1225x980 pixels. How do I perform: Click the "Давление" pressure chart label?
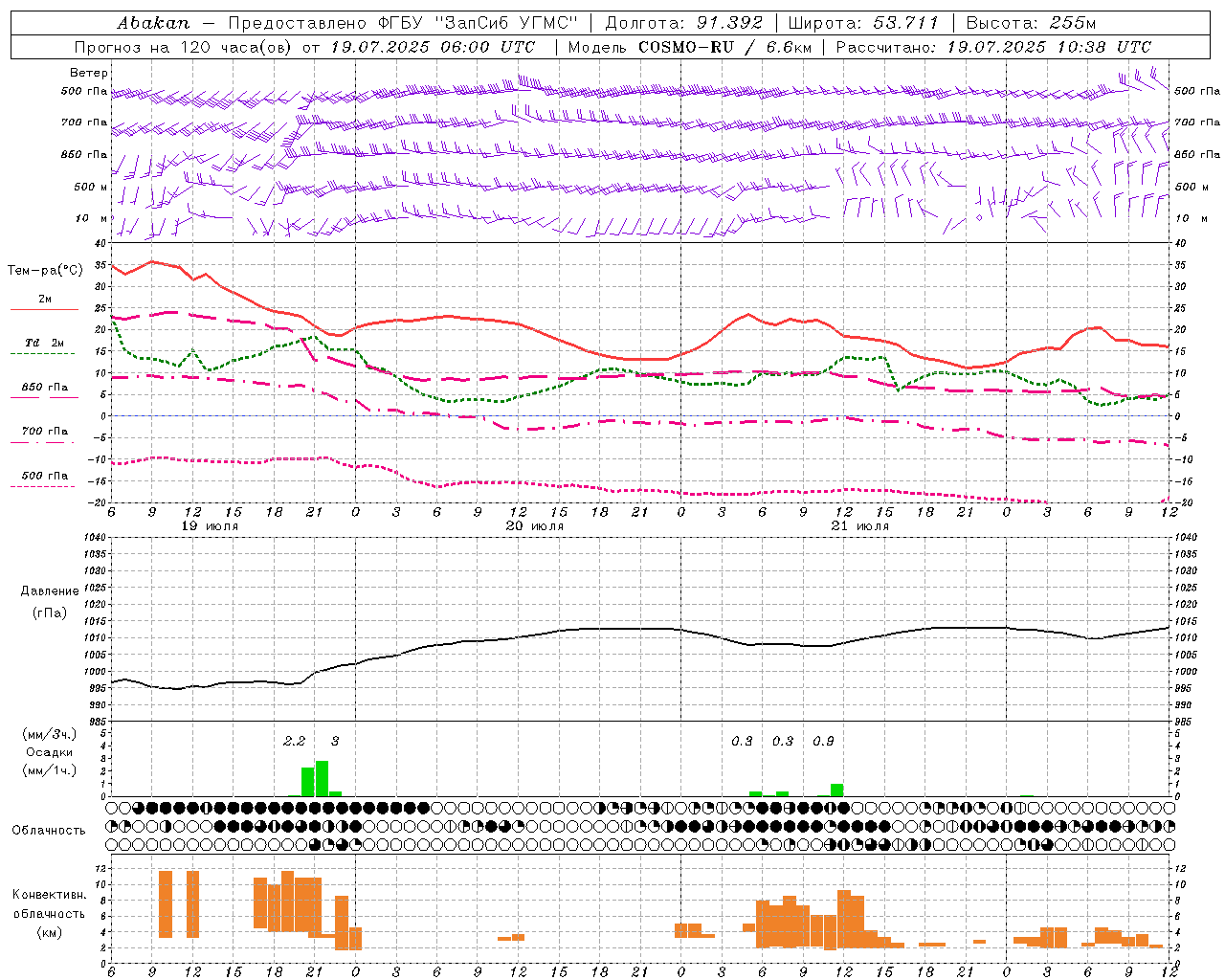point(50,591)
